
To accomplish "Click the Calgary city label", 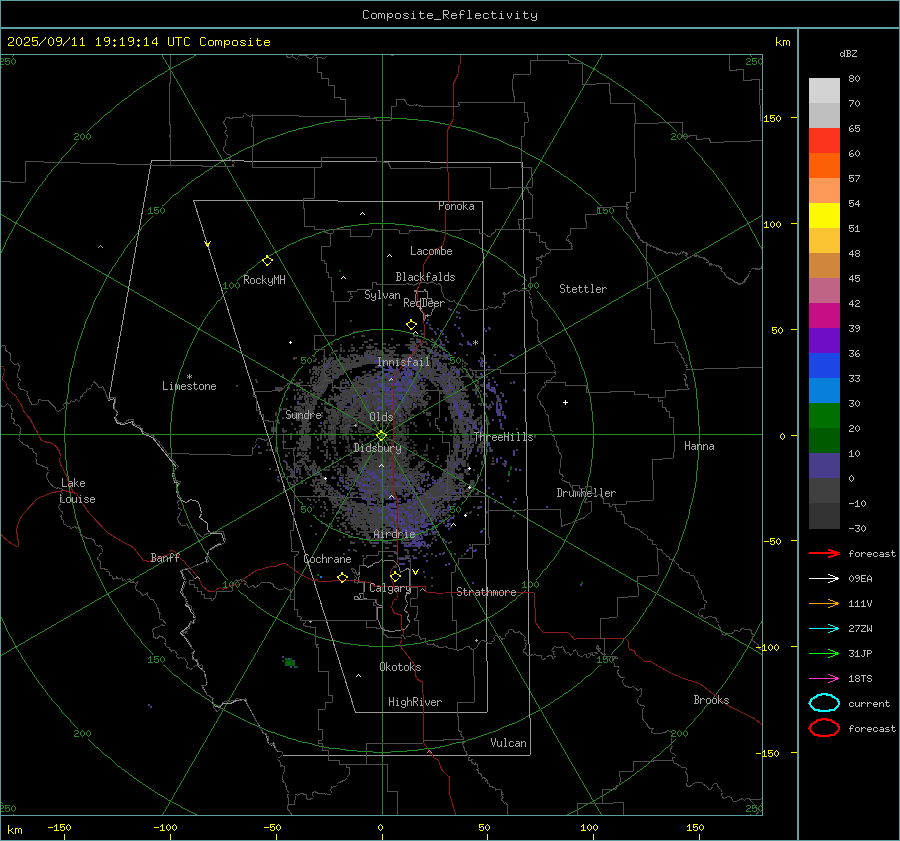I will click(x=390, y=588).
